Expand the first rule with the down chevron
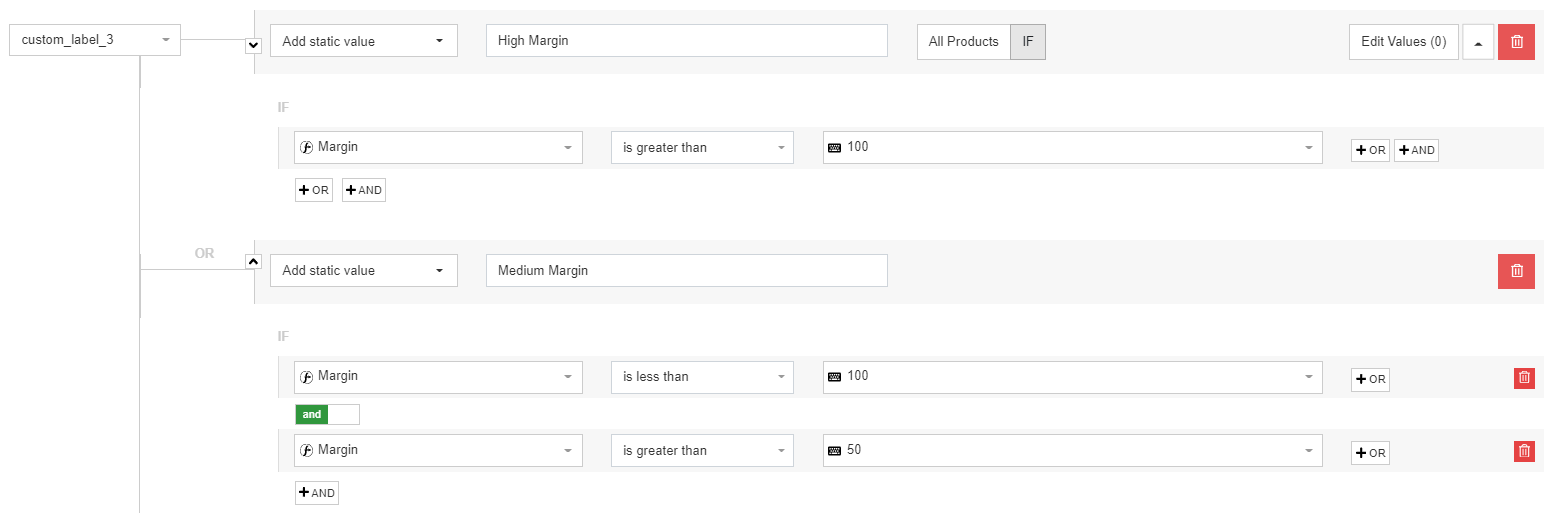This screenshot has height=513, width=1544. pyautogui.click(x=253, y=46)
